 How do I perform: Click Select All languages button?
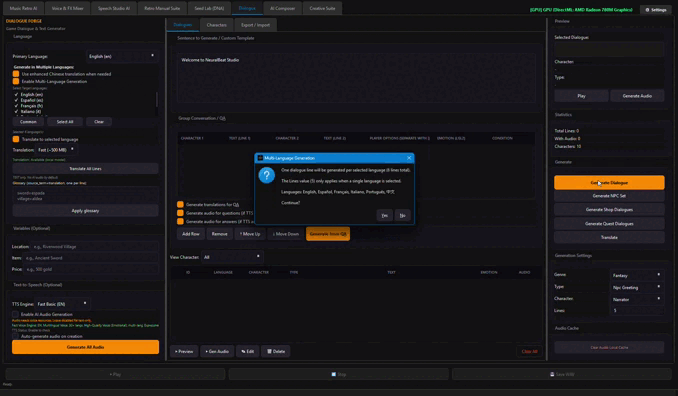(65, 122)
